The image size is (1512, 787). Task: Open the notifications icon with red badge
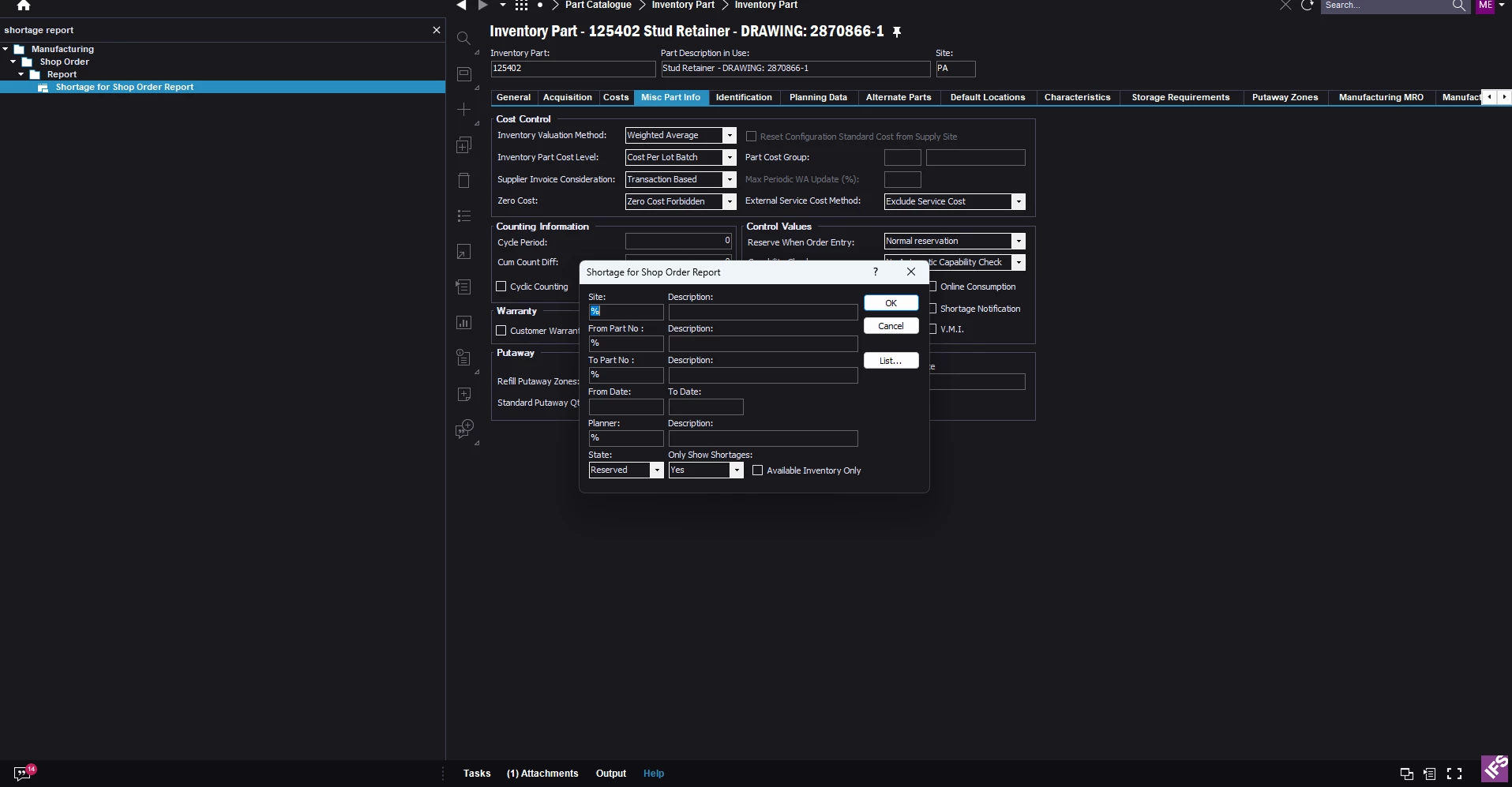pyautogui.click(x=23, y=773)
